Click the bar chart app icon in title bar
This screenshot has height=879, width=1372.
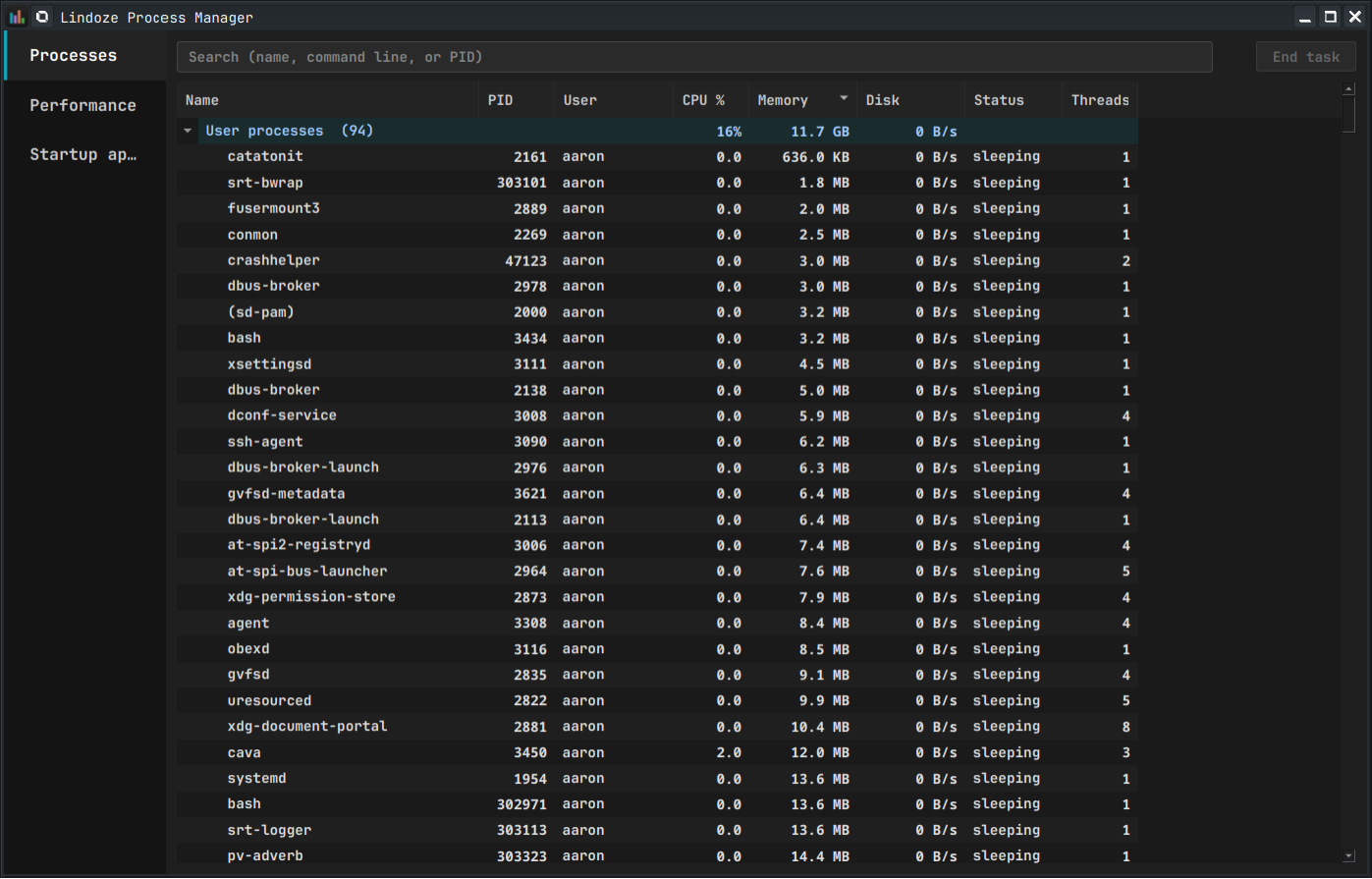[17, 17]
